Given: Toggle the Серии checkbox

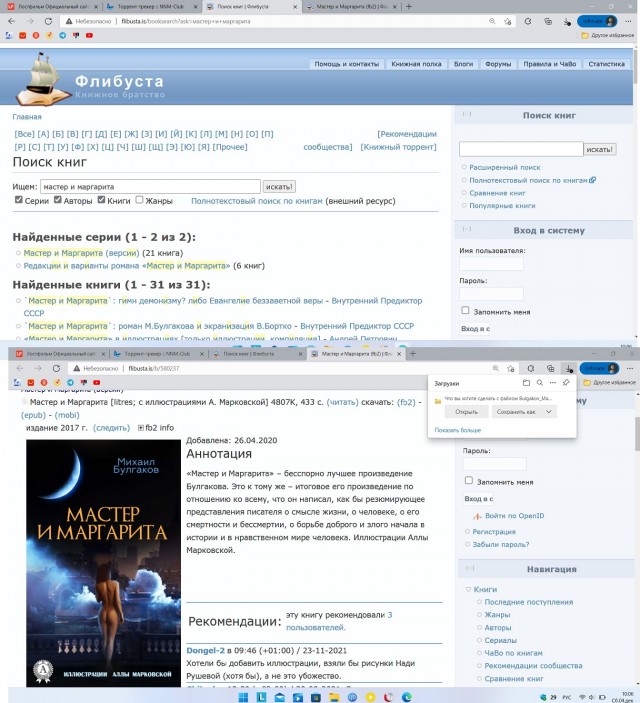Looking at the screenshot, I should [x=18, y=200].
